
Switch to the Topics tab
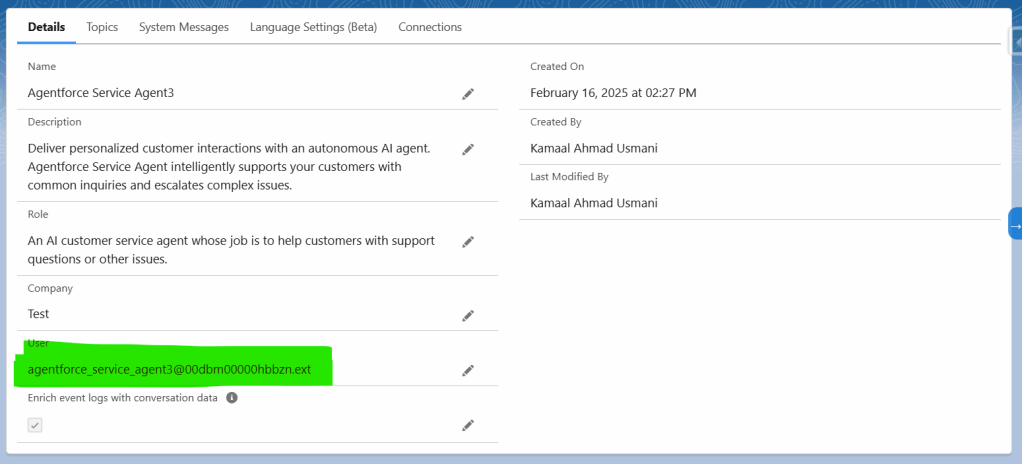point(102,27)
